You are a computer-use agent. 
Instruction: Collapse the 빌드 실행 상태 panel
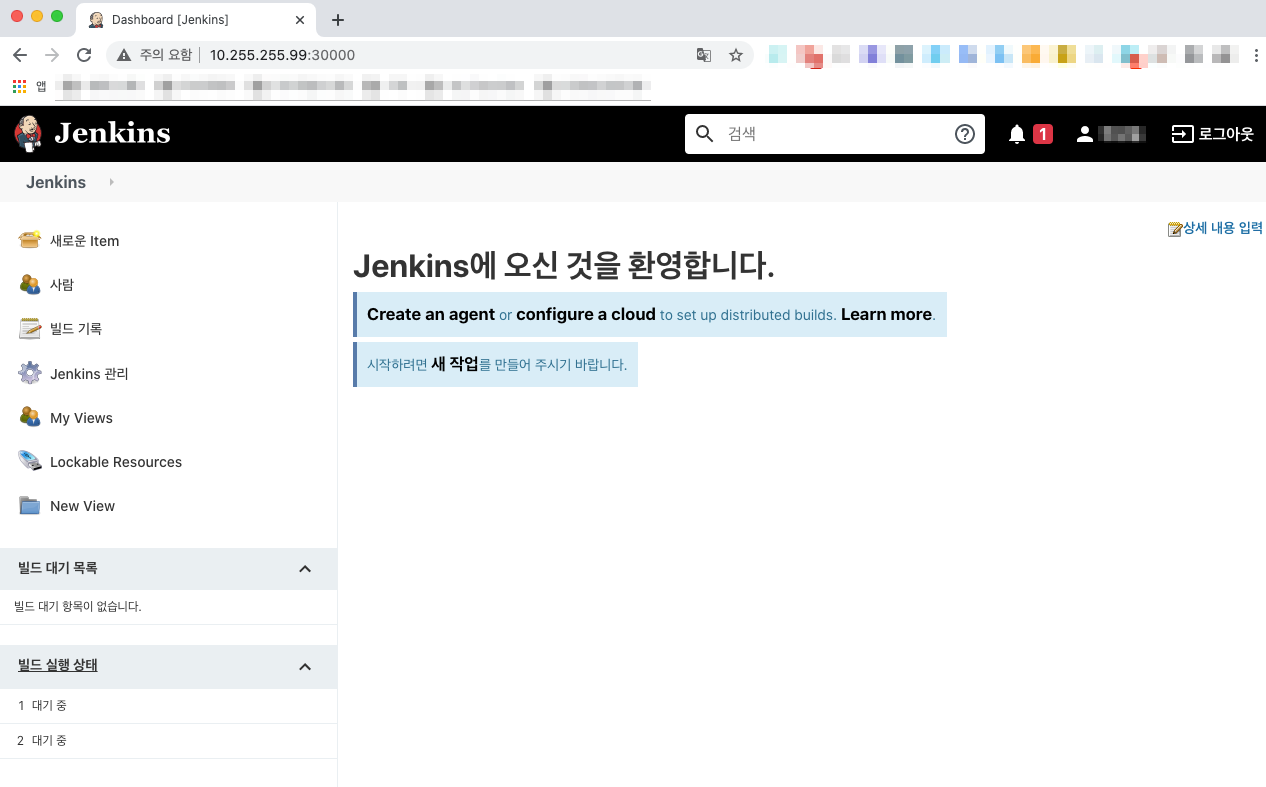[305, 666]
